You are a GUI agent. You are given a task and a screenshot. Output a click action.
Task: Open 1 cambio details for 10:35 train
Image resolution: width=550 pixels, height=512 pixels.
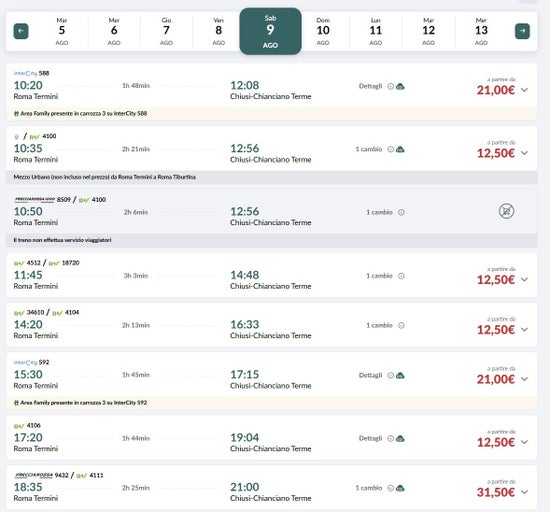[369, 149]
